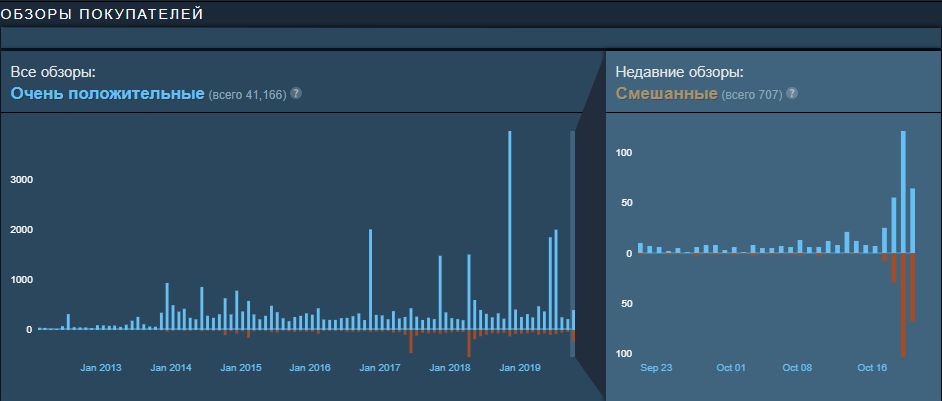Click the Jan 2018 axis label
This screenshot has width=942, height=401.
pyautogui.click(x=449, y=368)
